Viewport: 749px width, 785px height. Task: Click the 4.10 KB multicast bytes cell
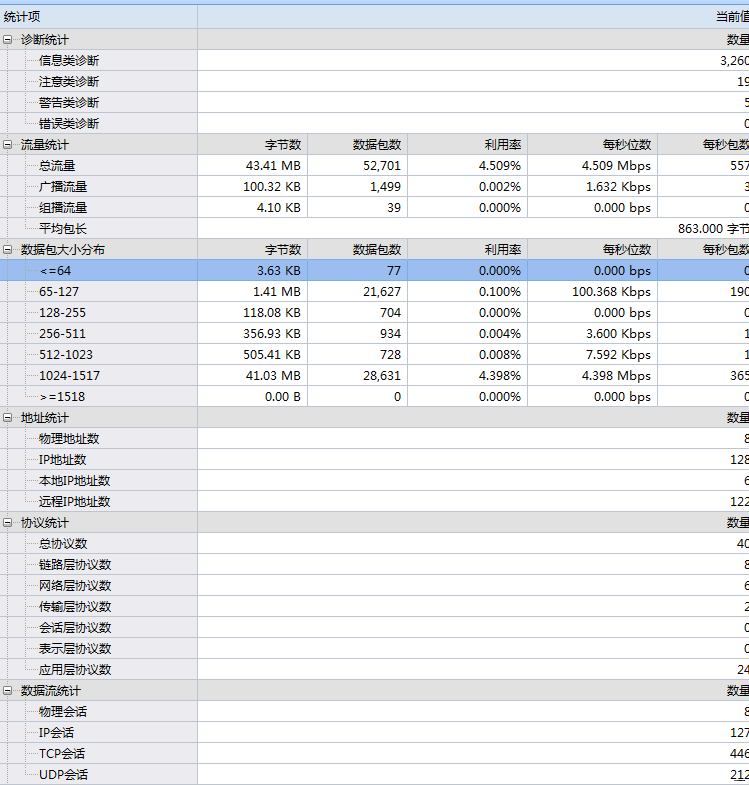253,208
